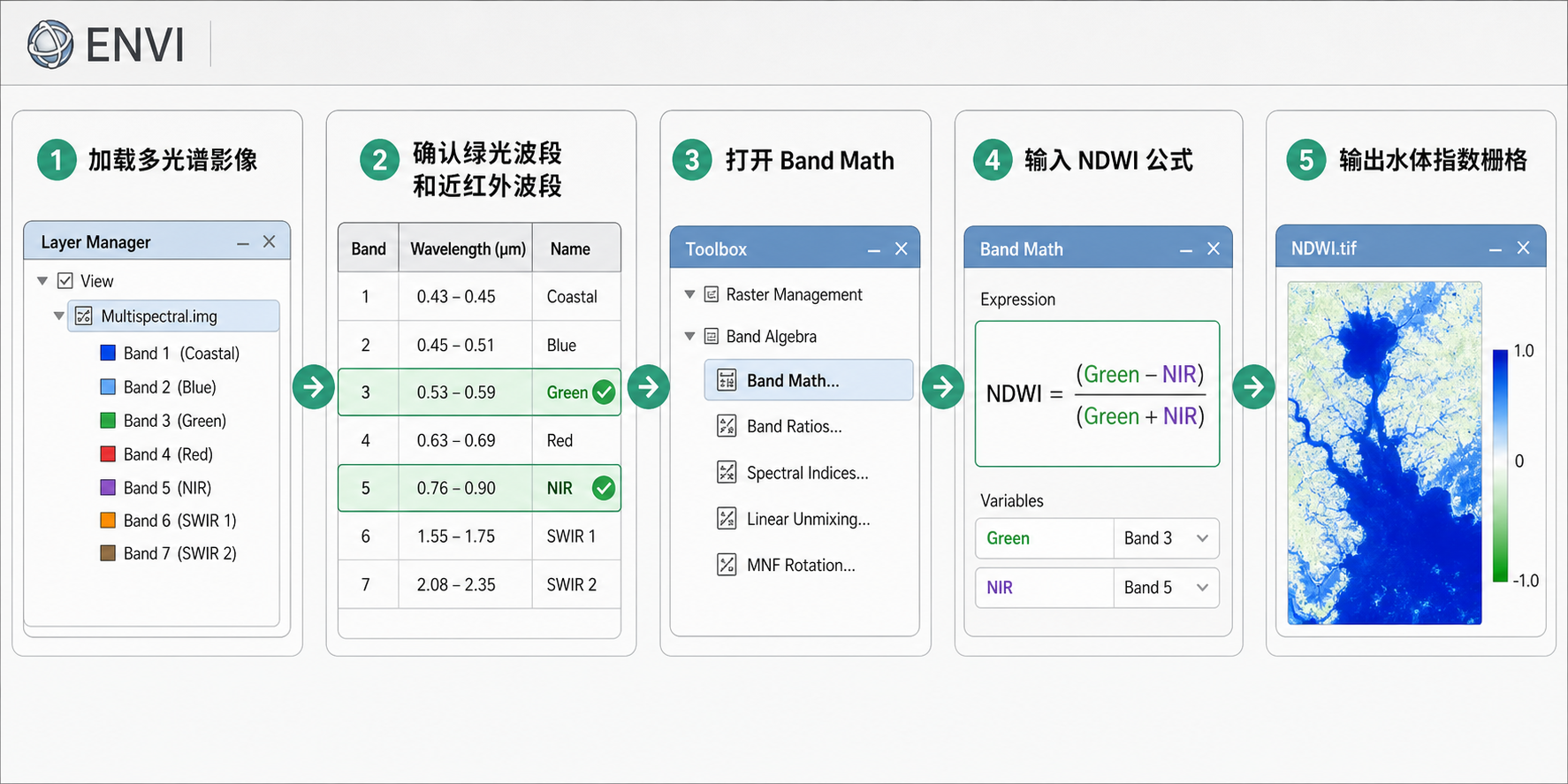Minimize the Toolbox panel

[874, 250]
